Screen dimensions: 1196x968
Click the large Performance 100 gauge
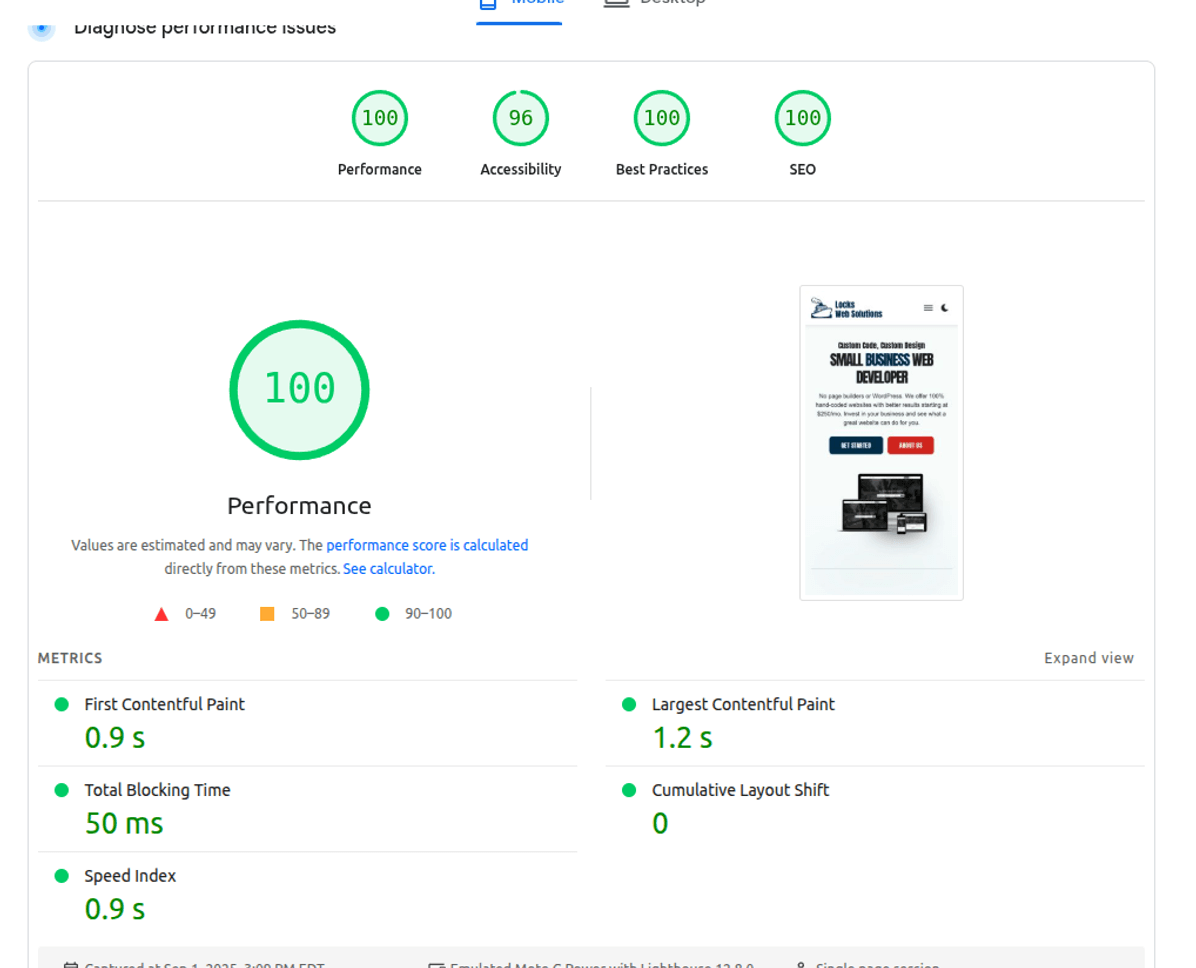299,390
